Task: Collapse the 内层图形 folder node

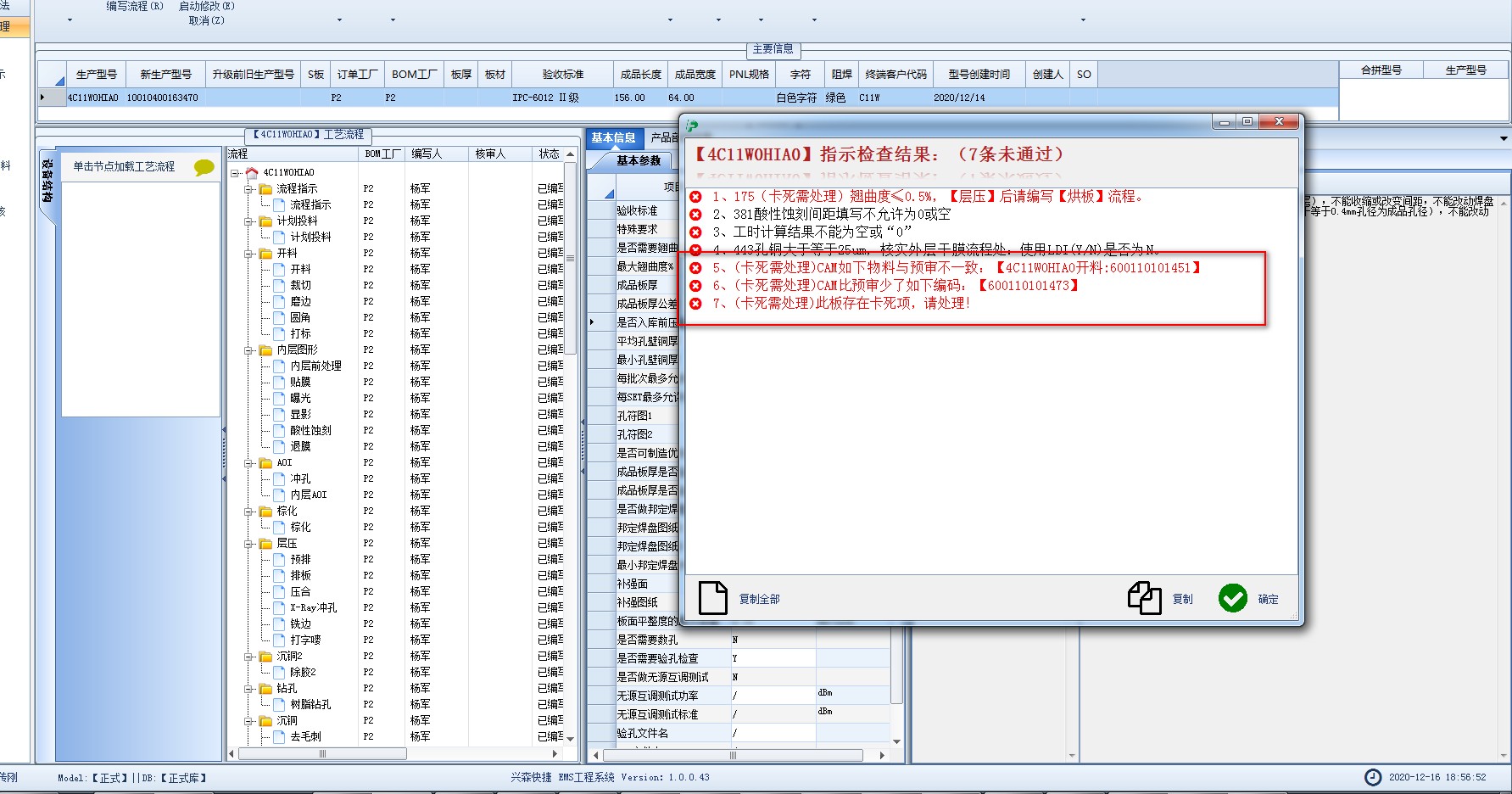Action: pos(248,349)
